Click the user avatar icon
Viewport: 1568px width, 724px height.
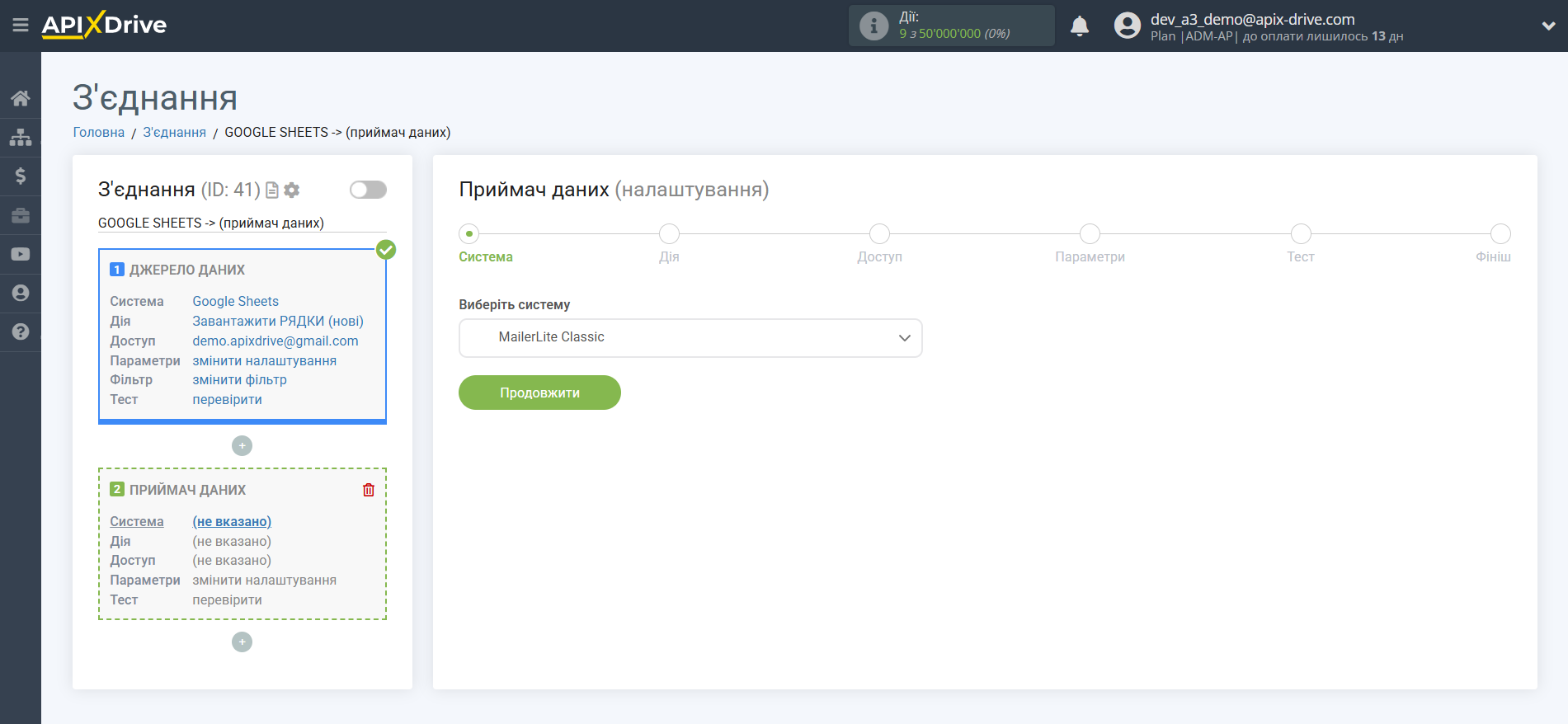tap(1127, 26)
